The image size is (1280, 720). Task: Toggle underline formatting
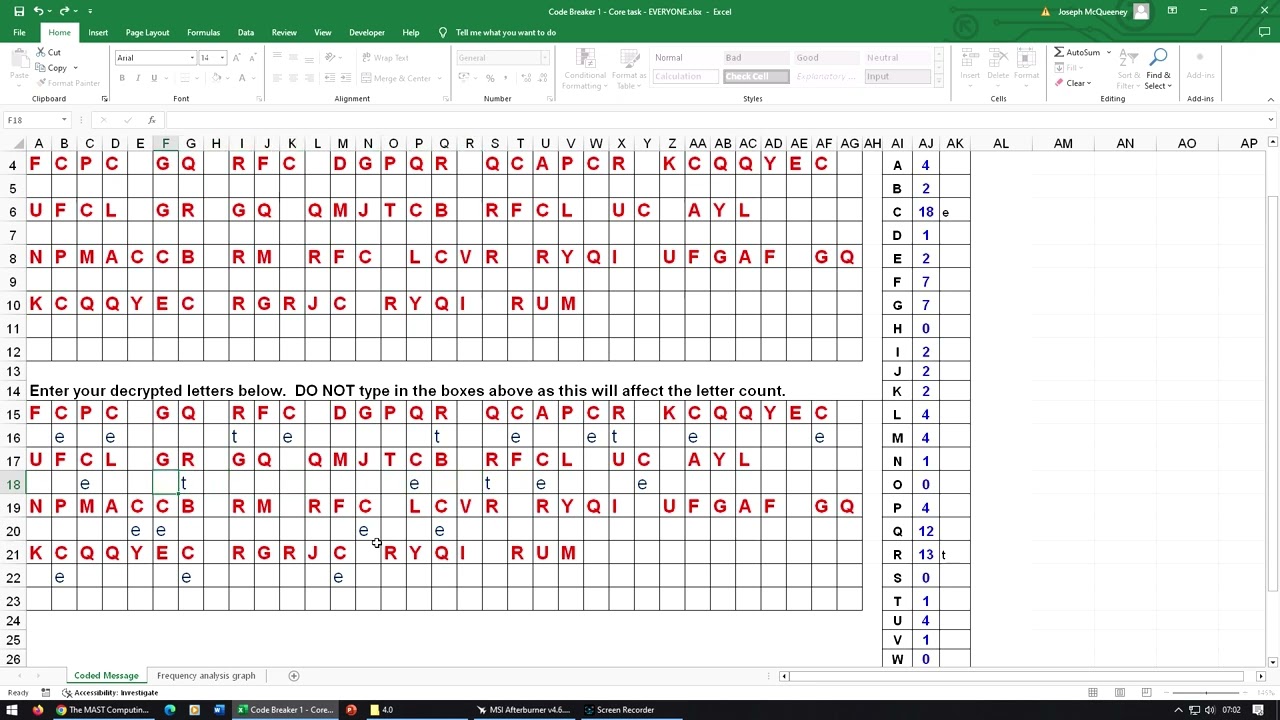point(153,78)
